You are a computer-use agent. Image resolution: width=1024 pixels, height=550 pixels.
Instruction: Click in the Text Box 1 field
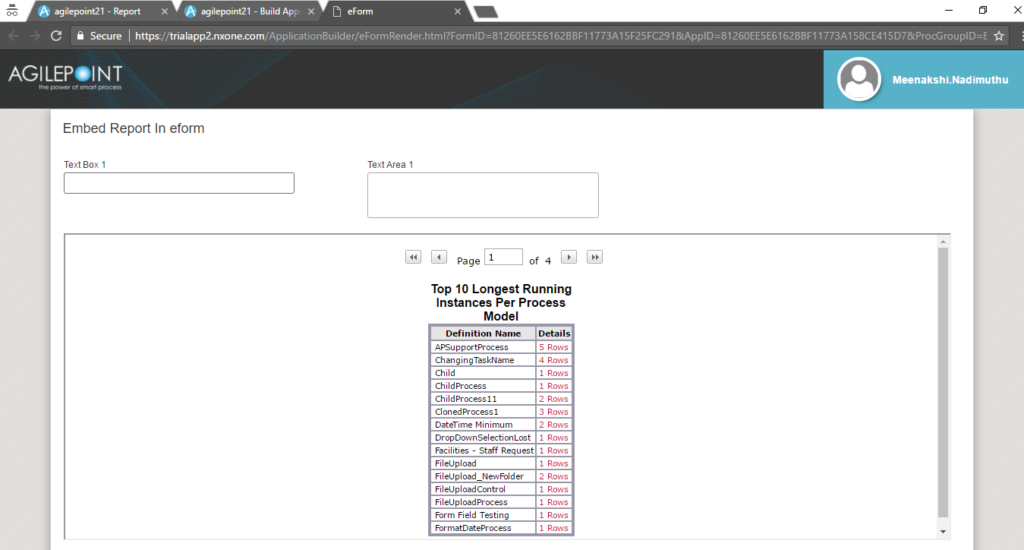click(x=179, y=183)
